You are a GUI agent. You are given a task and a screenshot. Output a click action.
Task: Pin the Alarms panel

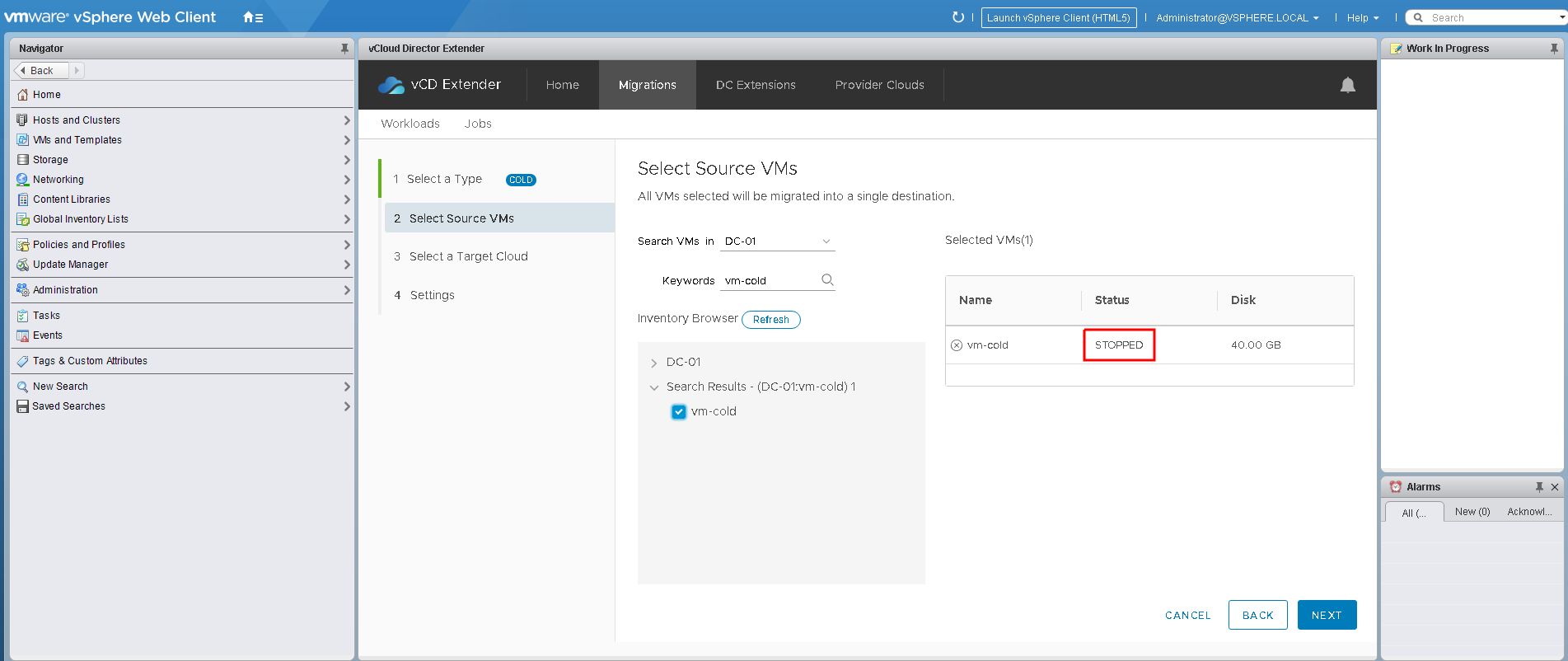(1539, 487)
